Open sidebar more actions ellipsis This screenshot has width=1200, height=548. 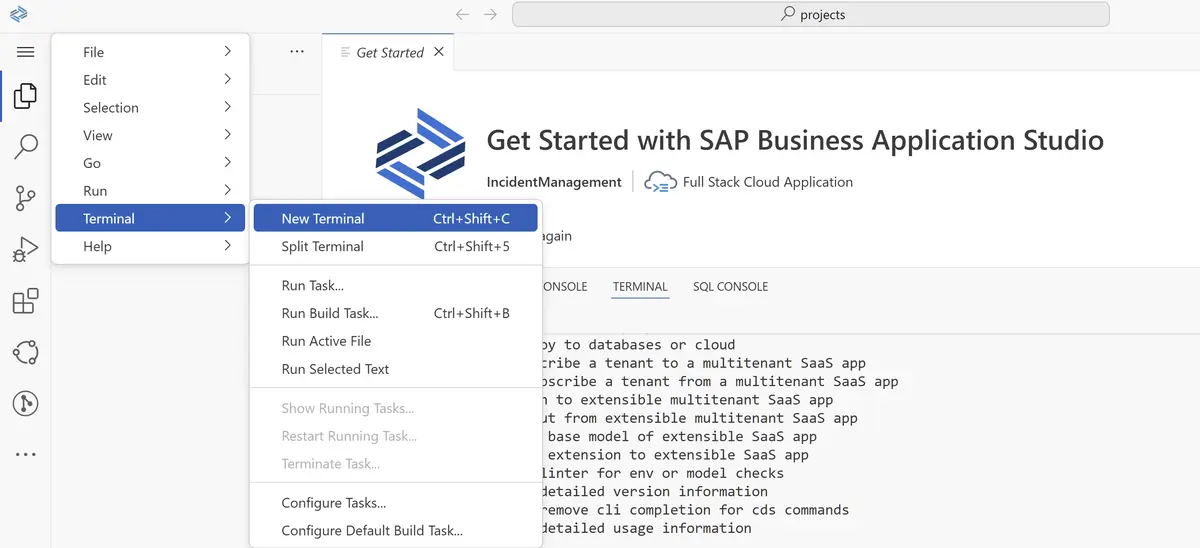coord(297,52)
